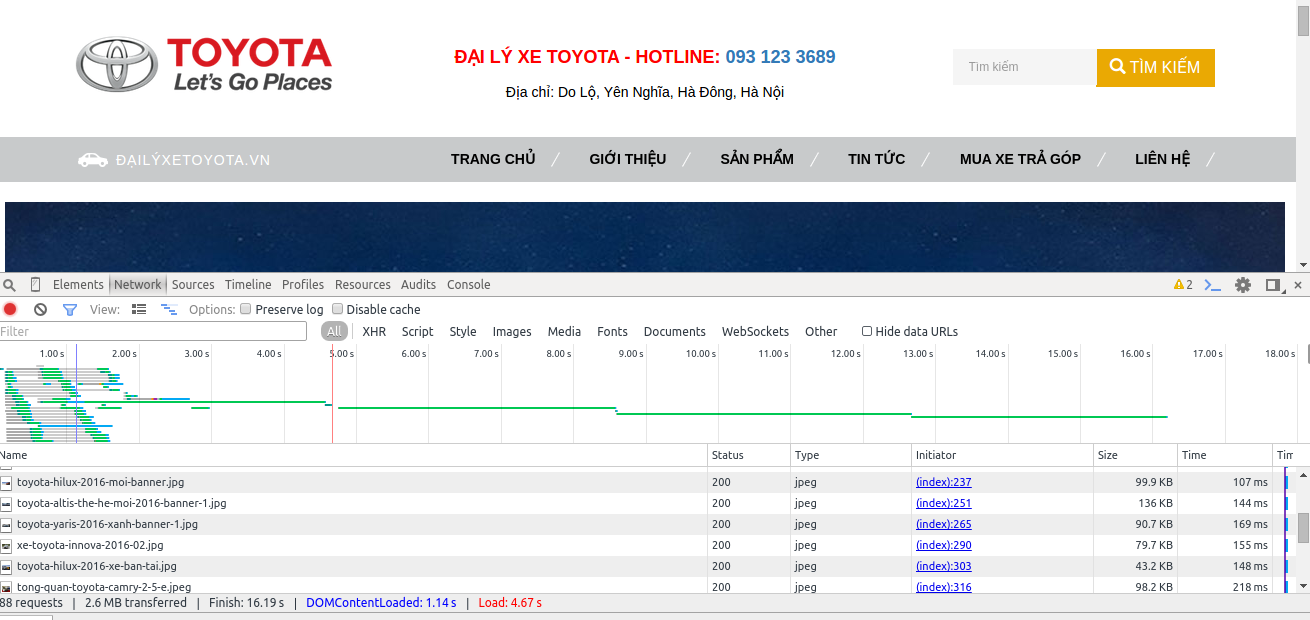Show the console drawer icon
Screen dimensions: 1310x620
[1212, 285]
